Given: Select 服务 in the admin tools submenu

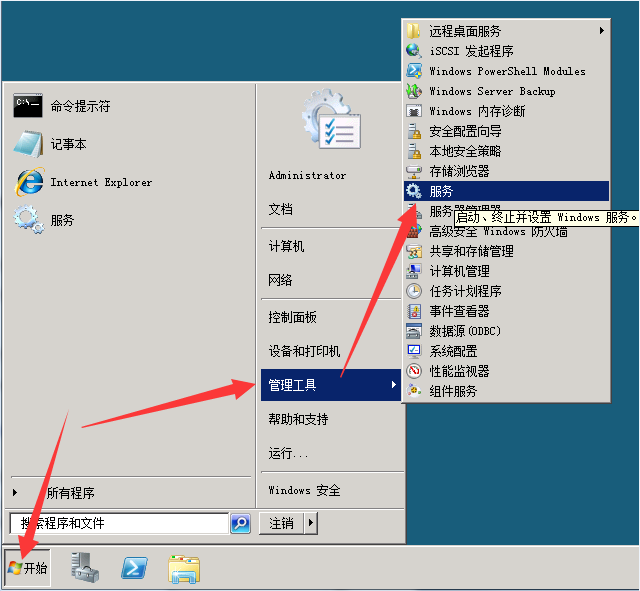Looking at the screenshot, I should [x=441, y=191].
